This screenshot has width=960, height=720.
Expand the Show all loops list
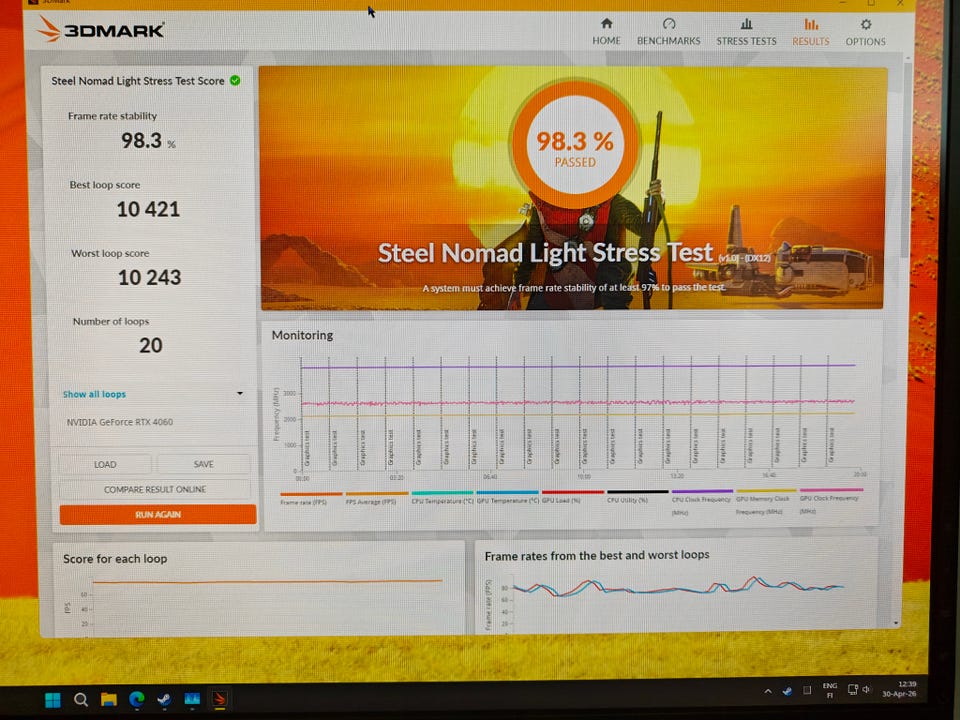coord(94,394)
